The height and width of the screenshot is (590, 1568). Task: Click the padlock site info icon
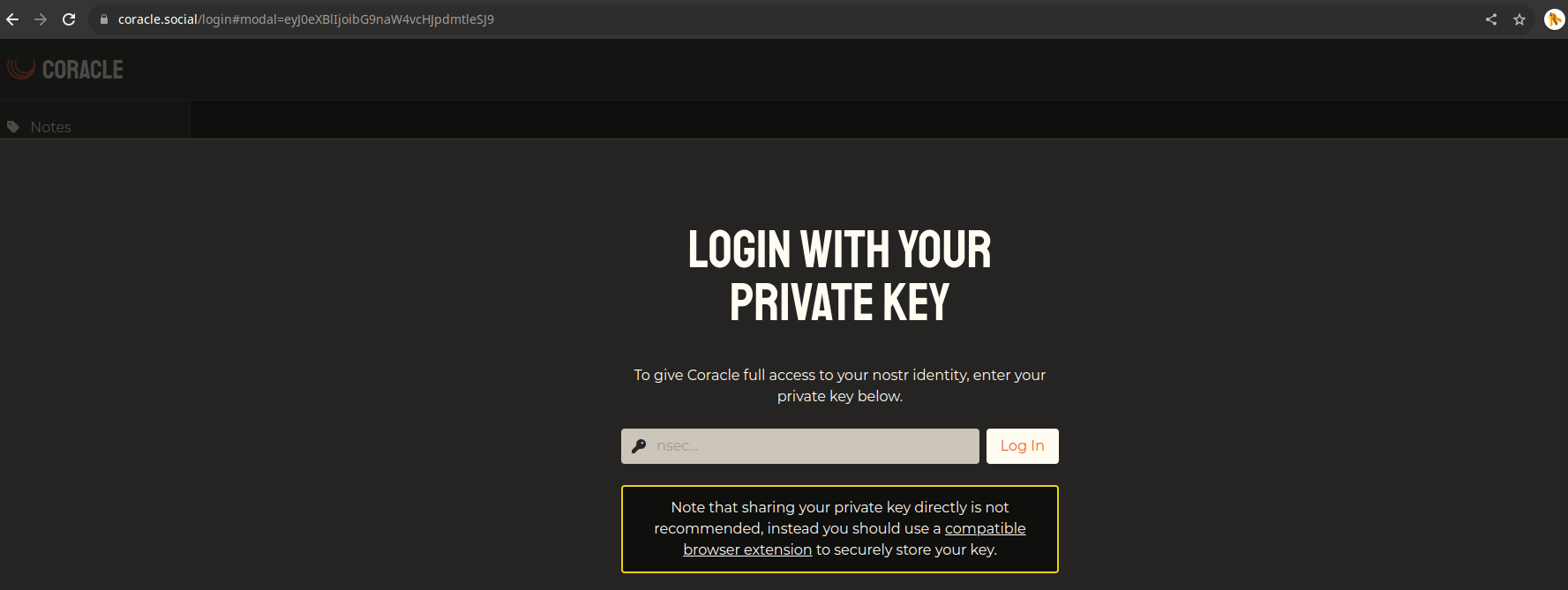tap(104, 19)
